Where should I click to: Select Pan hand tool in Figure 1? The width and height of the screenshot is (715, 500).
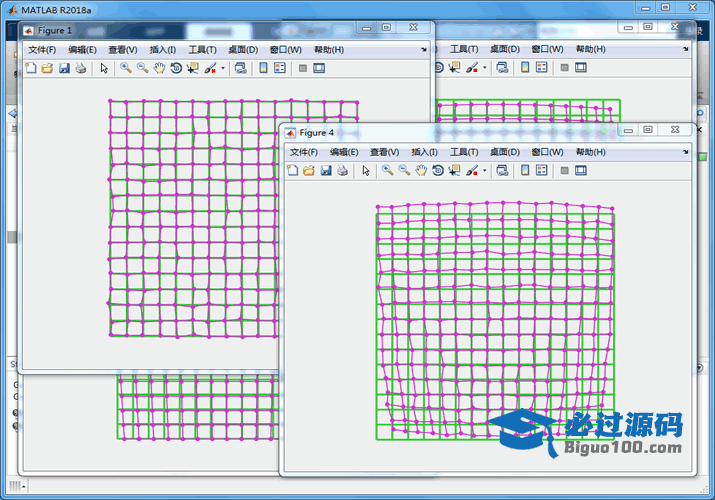tap(159, 68)
